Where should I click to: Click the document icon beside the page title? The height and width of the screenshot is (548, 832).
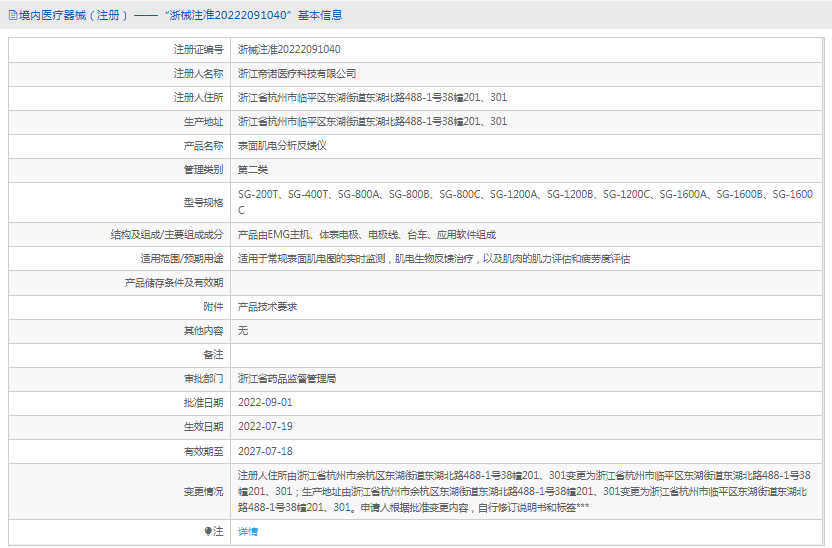coord(13,15)
